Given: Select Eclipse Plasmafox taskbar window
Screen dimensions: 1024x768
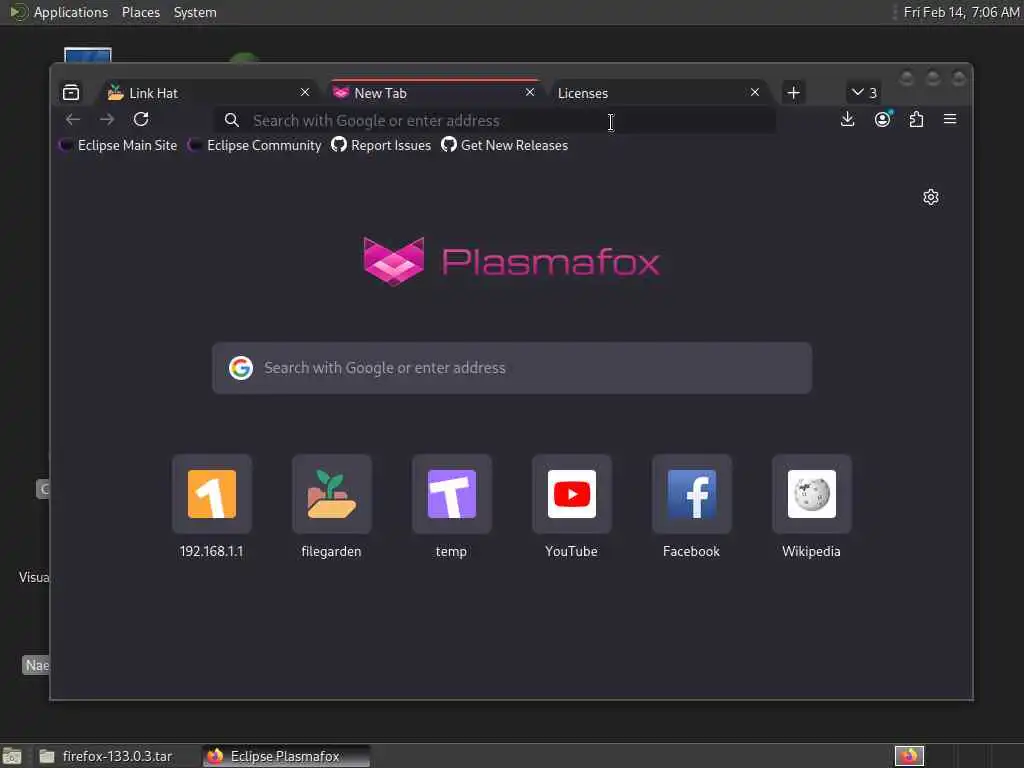Looking at the screenshot, I should [x=286, y=756].
